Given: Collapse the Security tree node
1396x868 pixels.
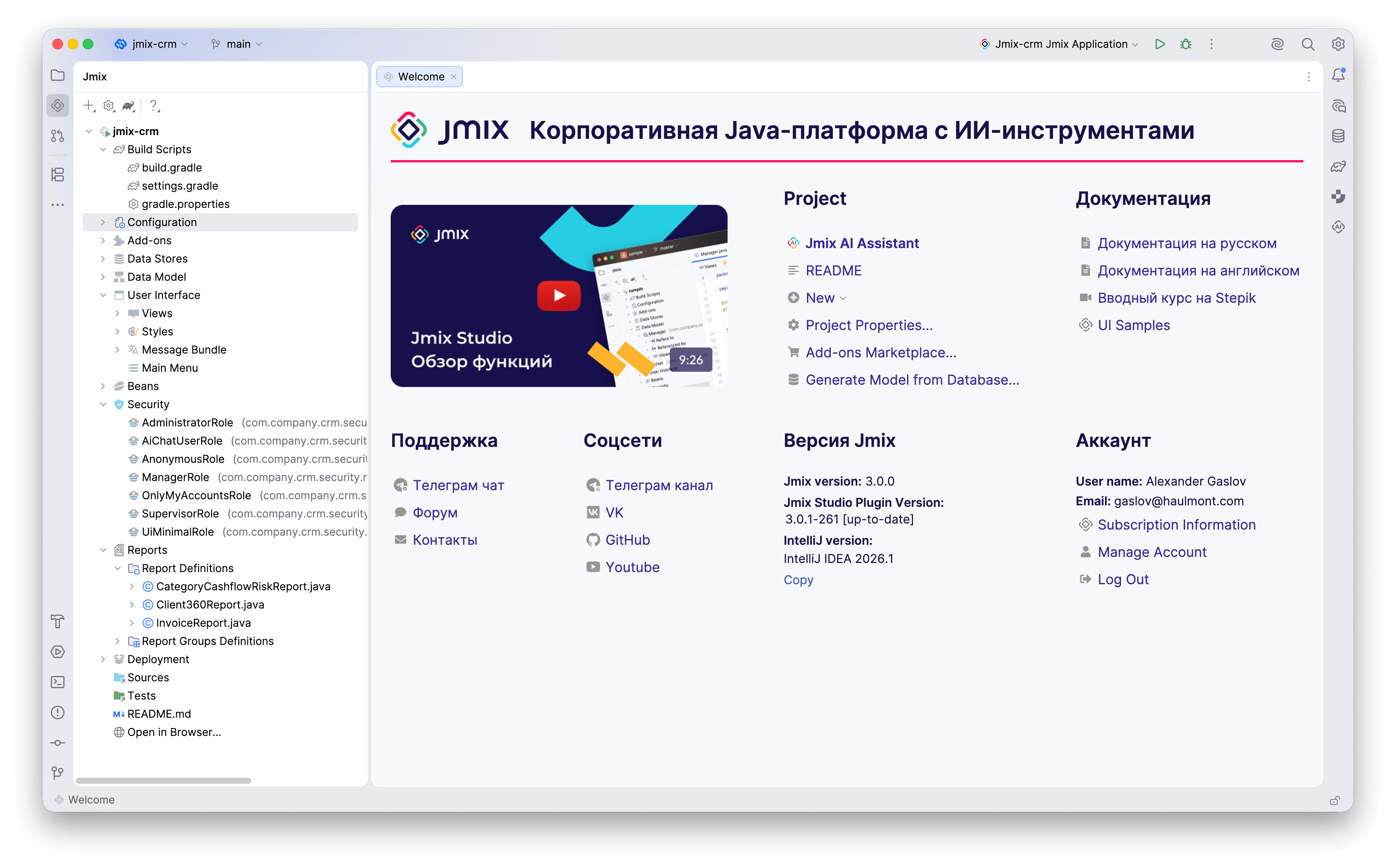Looking at the screenshot, I should click(x=103, y=404).
